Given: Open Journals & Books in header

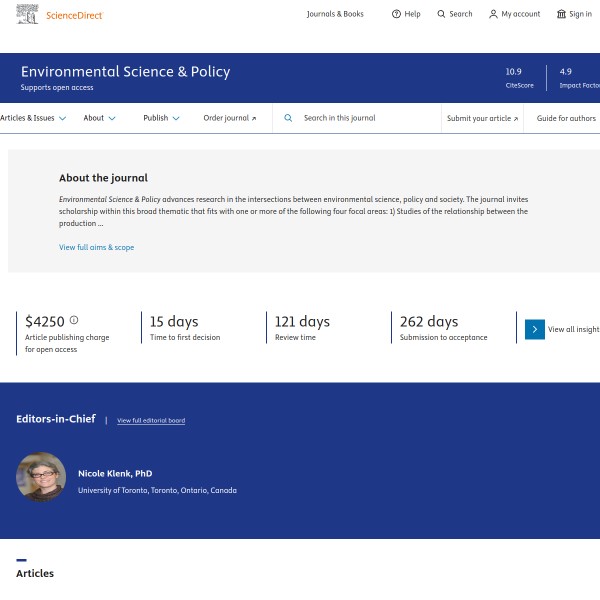Looking at the screenshot, I should (x=335, y=14).
